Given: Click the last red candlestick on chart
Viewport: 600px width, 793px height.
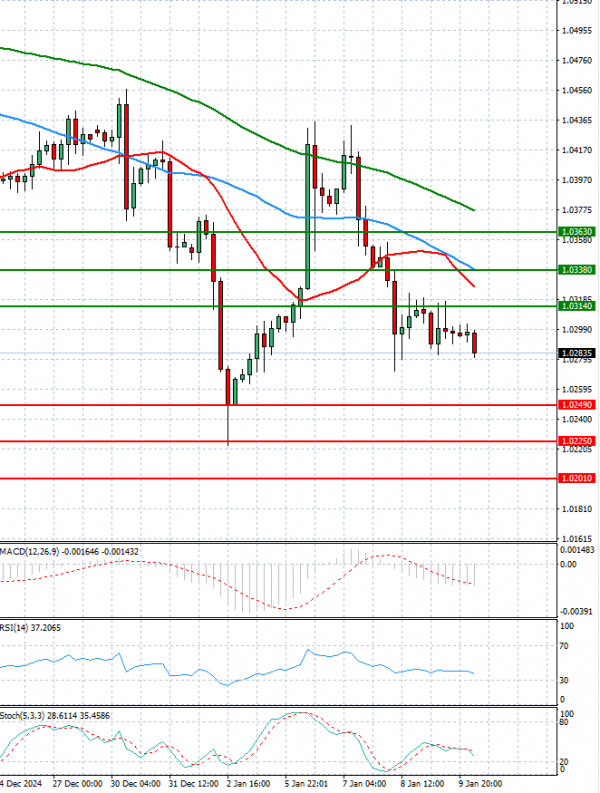Looking at the screenshot, I should (x=474, y=343).
